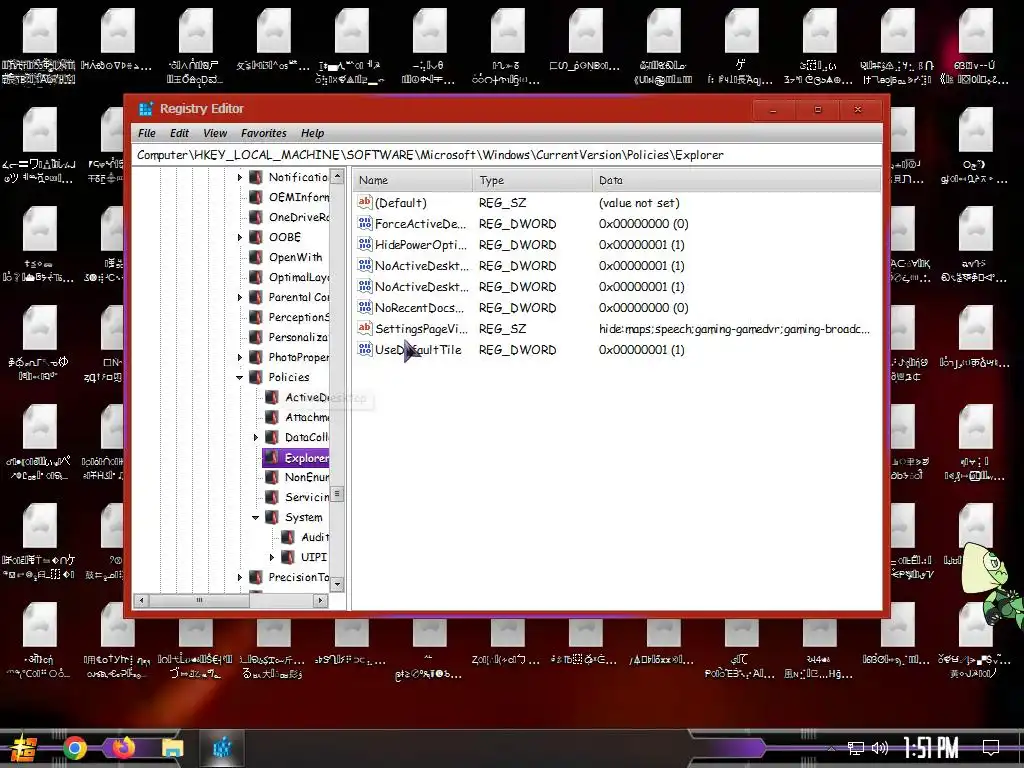Open the Edit menu

179,133
